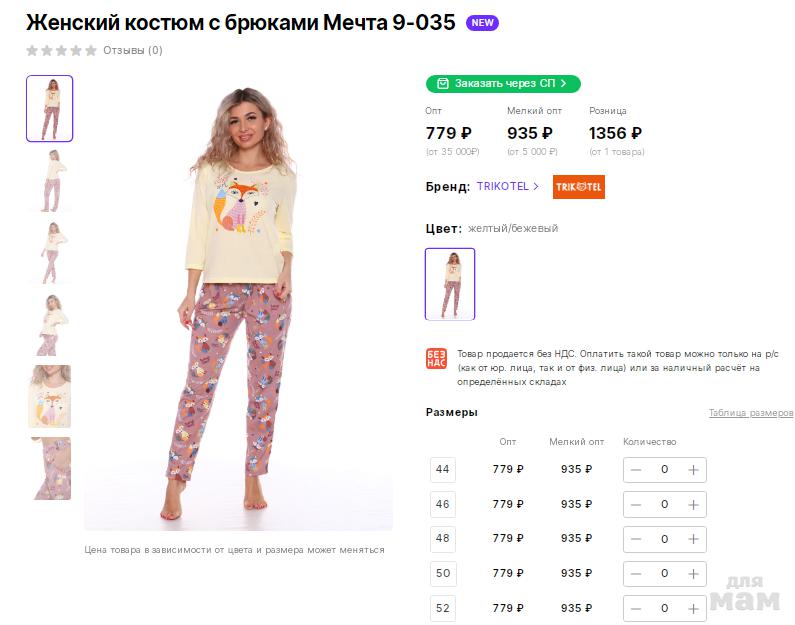Screen dimensions: 795x625
Task: Click the size 44 quantity input field
Action: point(664,470)
